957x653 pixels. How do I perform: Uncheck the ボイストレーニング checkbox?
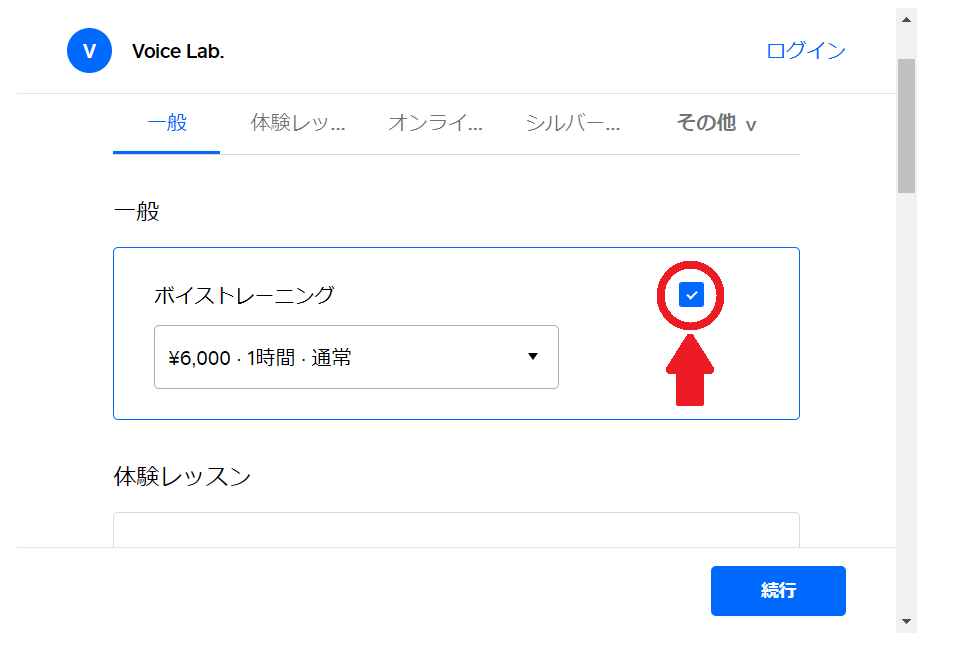click(691, 295)
